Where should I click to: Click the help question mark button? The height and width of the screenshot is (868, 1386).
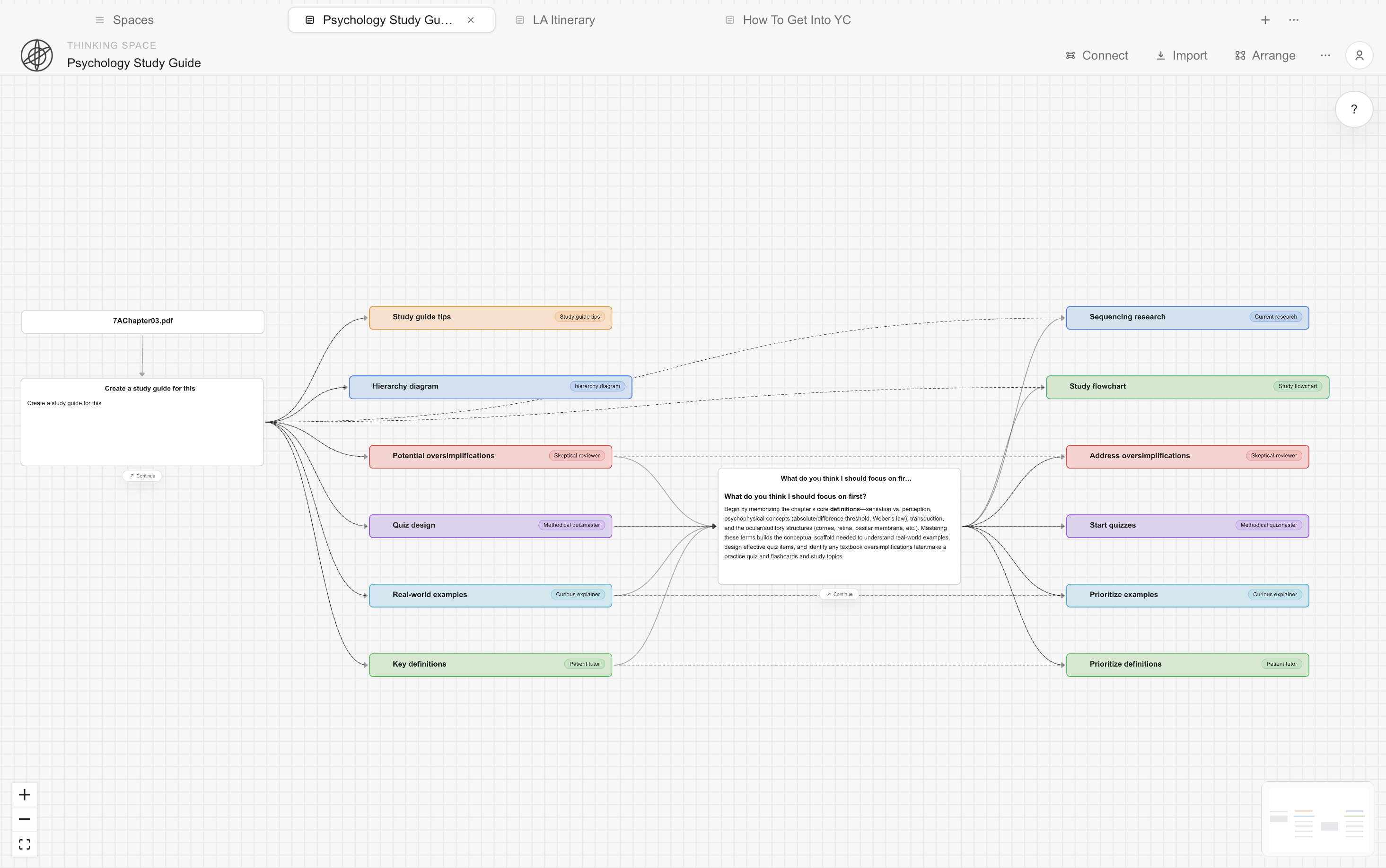click(x=1353, y=109)
